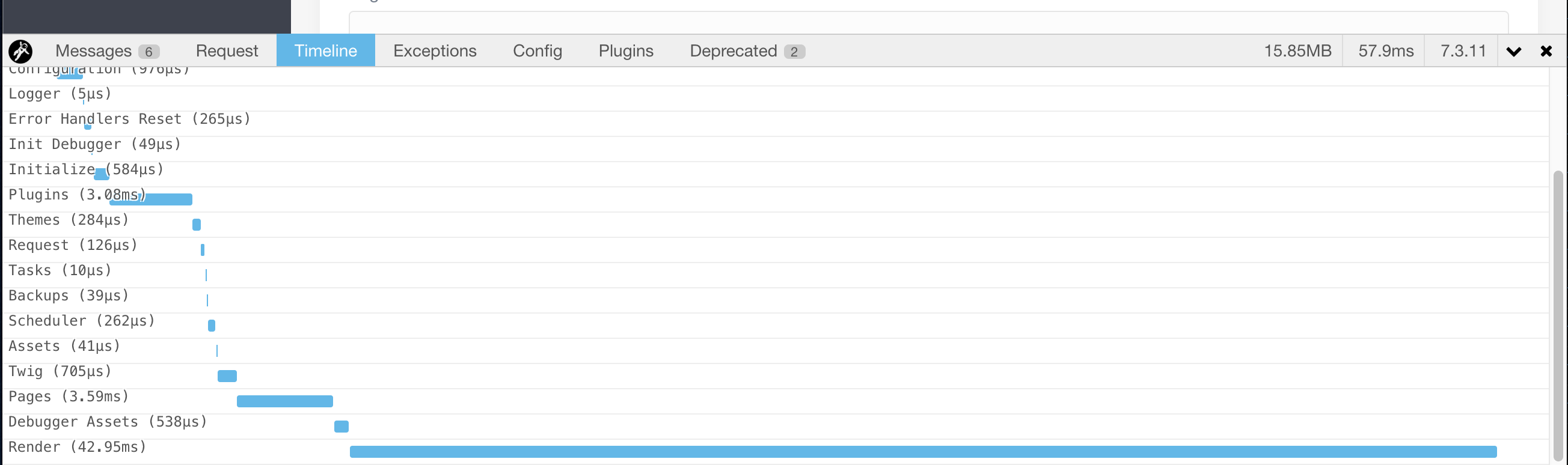This screenshot has height=465, width=1568.
Task: Expand the Pages timing entry
Action: tap(68, 396)
